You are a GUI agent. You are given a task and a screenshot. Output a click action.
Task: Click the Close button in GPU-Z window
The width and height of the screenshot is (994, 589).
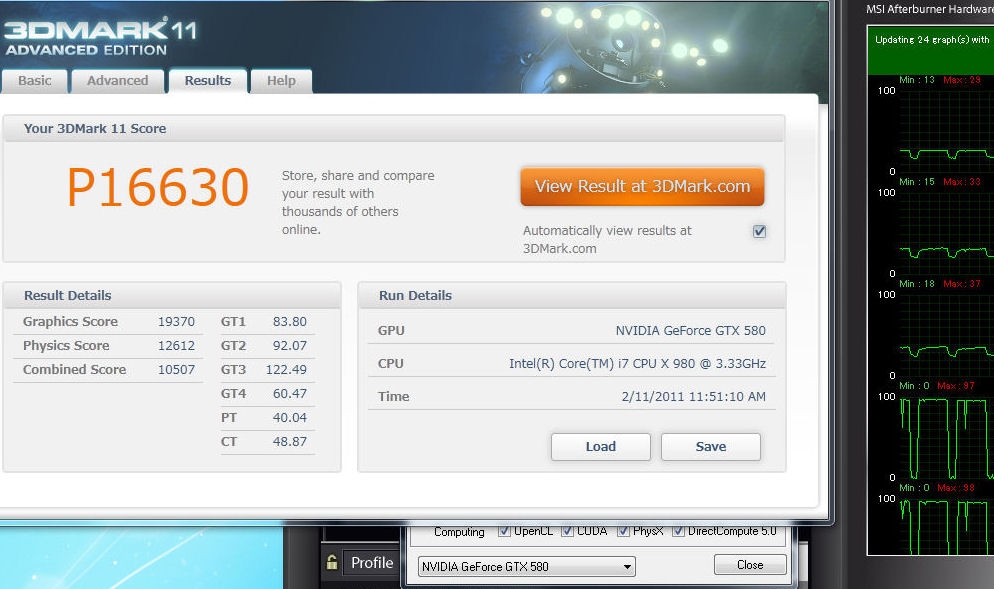pos(750,564)
